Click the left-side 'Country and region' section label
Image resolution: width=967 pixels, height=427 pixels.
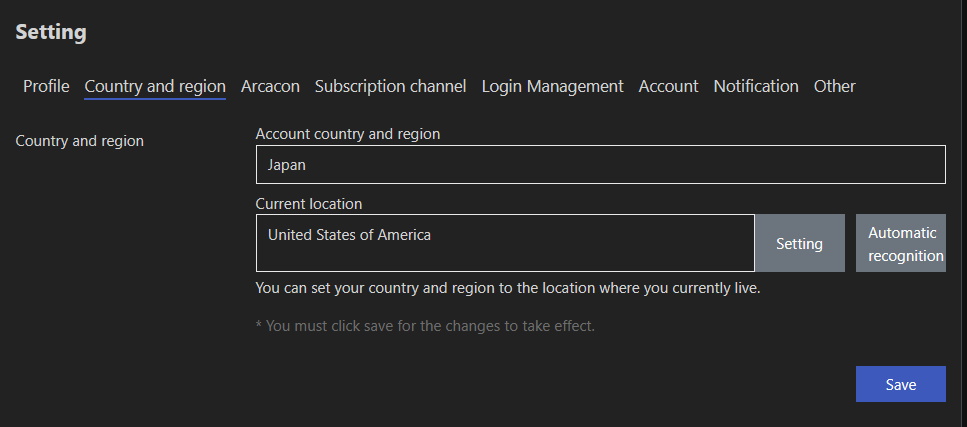pyautogui.click(x=80, y=141)
